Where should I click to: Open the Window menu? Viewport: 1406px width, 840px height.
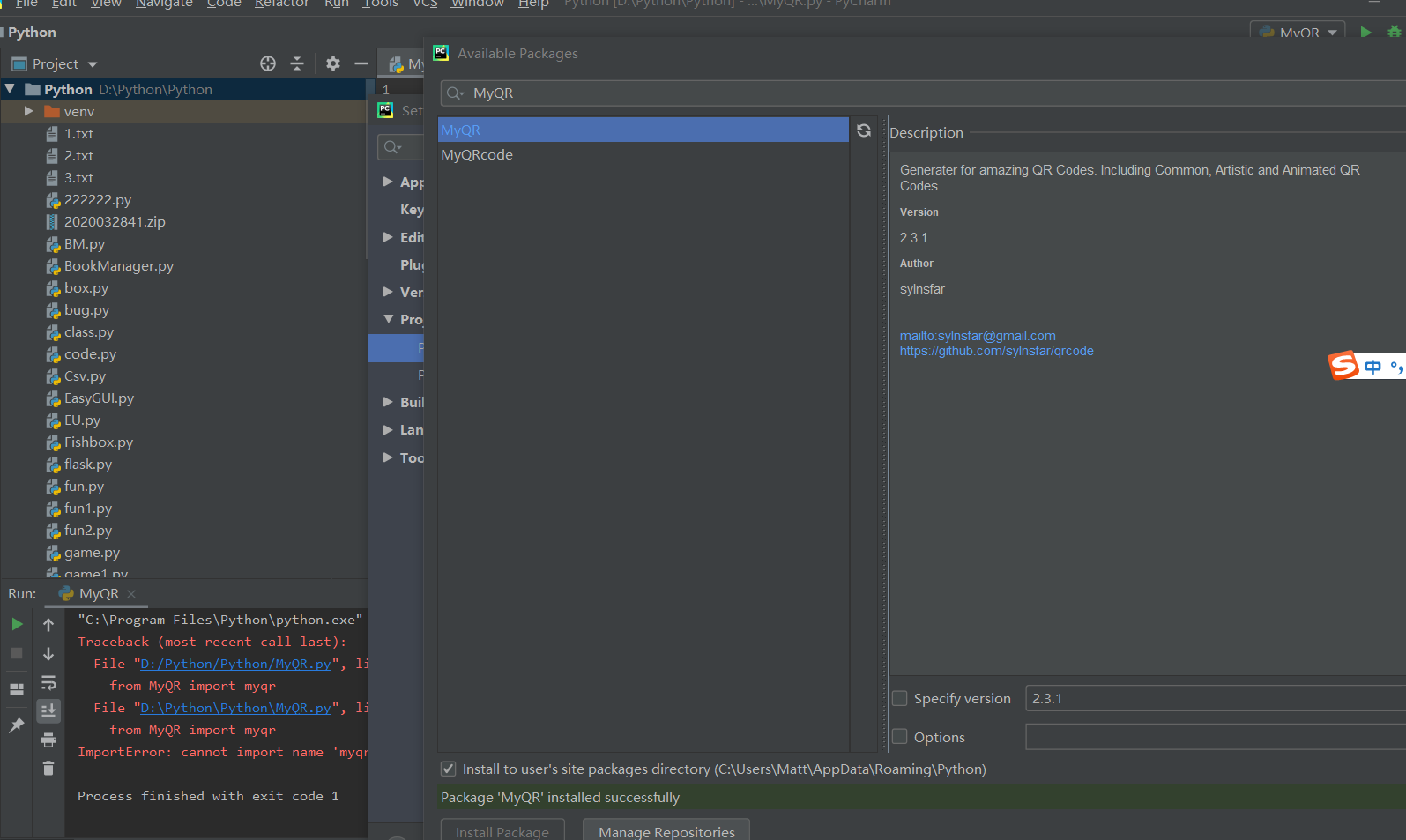pyautogui.click(x=478, y=4)
